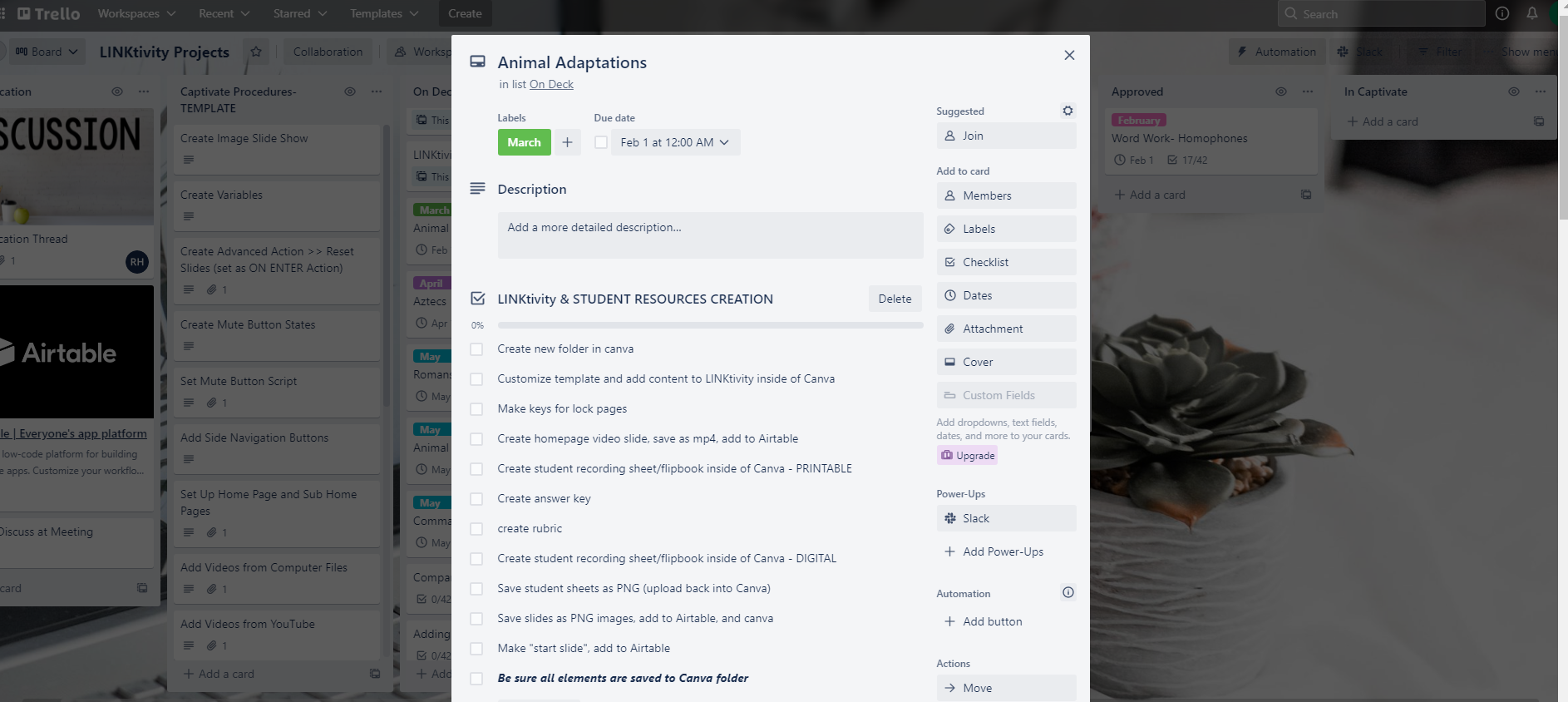Screen dimensions: 1568x702
Task: Toggle watch eye on Approved list
Action: pyautogui.click(x=1281, y=91)
